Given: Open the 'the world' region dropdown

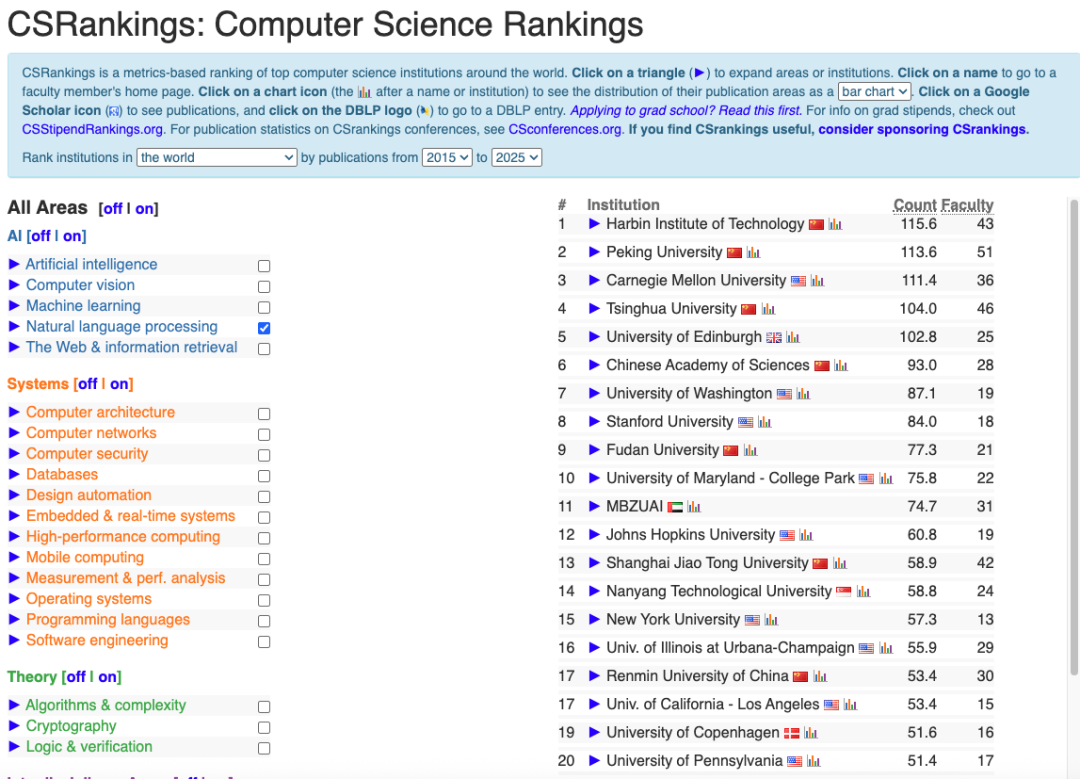Looking at the screenshot, I should point(217,157).
